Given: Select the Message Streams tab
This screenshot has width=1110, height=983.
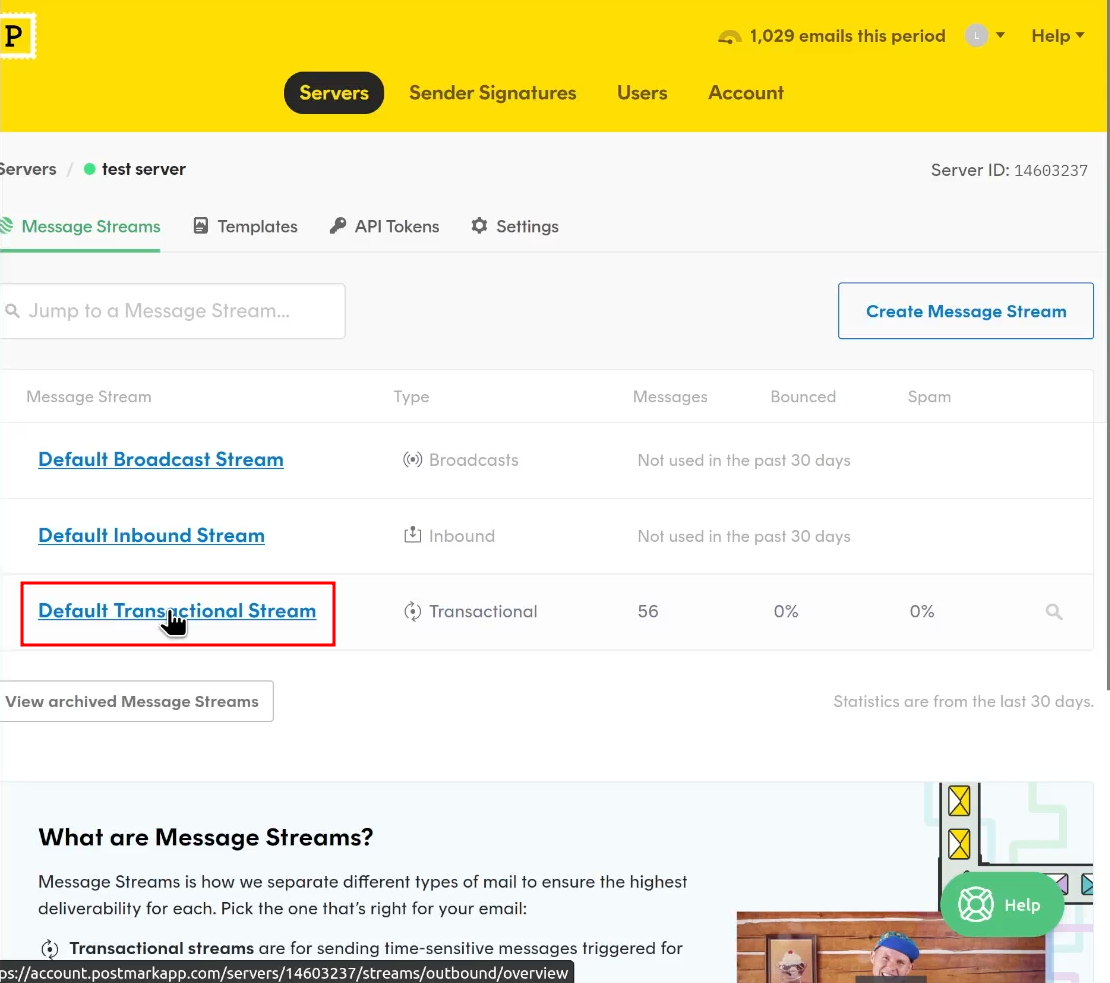Looking at the screenshot, I should coord(80,226).
